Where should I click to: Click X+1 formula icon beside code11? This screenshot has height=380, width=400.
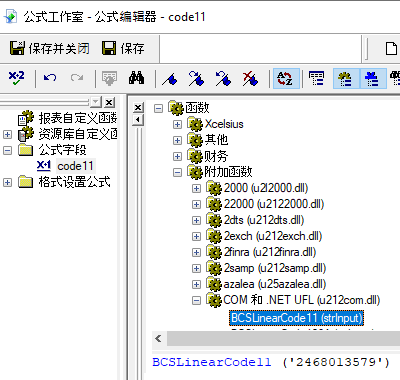click(x=44, y=166)
